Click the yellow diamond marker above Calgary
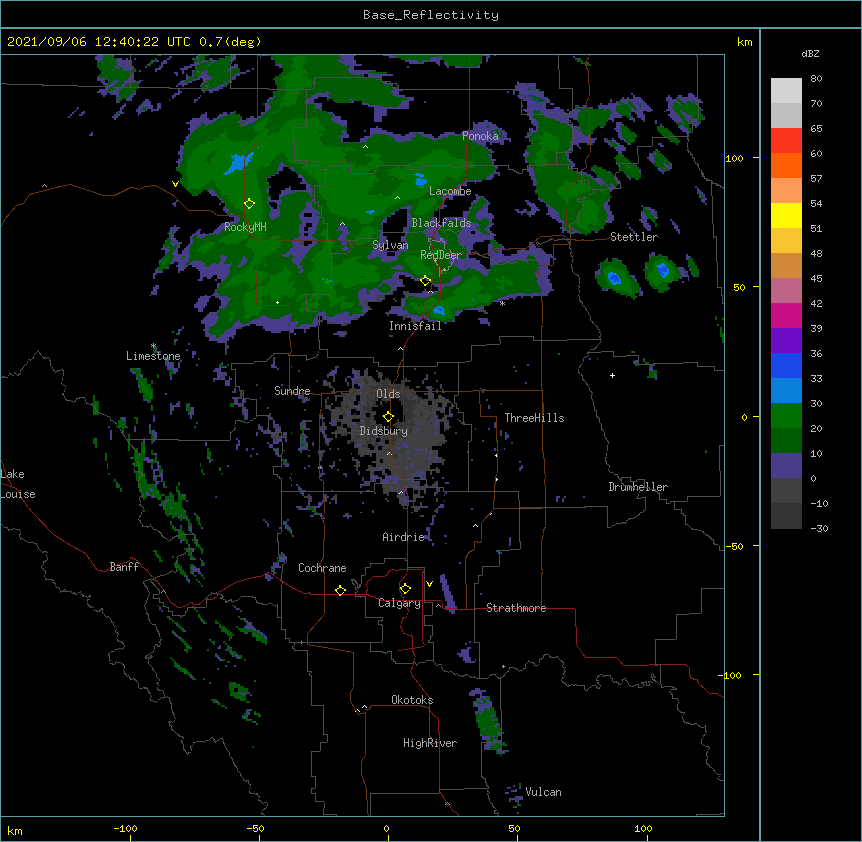862x842 pixels. [x=405, y=589]
